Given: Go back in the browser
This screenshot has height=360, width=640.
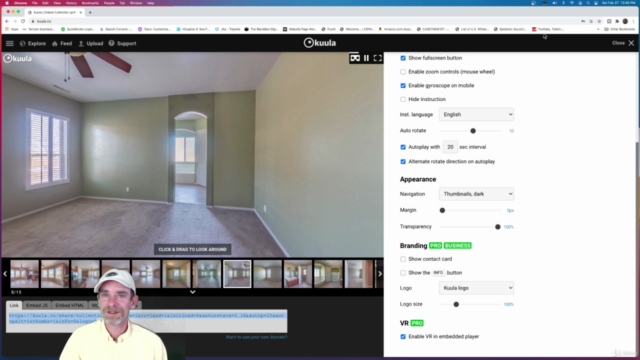Looking at the screenshot, I should click(7, 21).
